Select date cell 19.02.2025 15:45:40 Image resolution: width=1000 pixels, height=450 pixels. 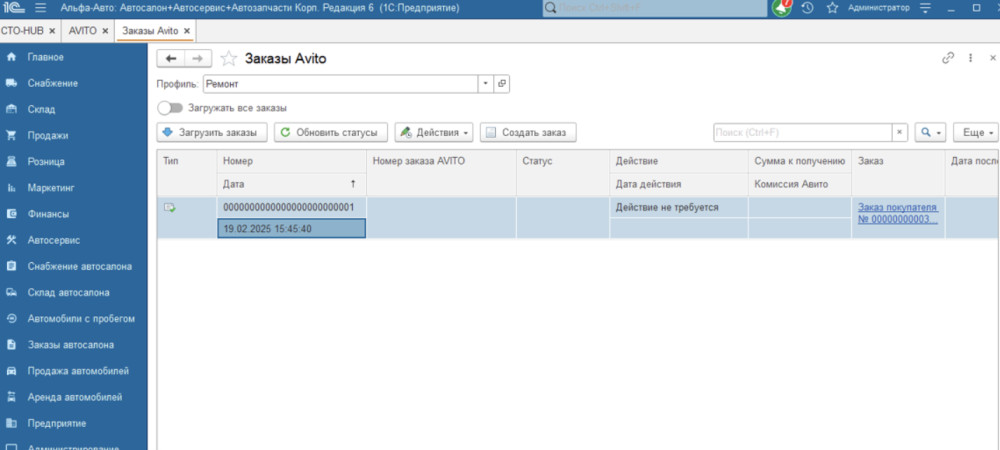coord(292,229)
